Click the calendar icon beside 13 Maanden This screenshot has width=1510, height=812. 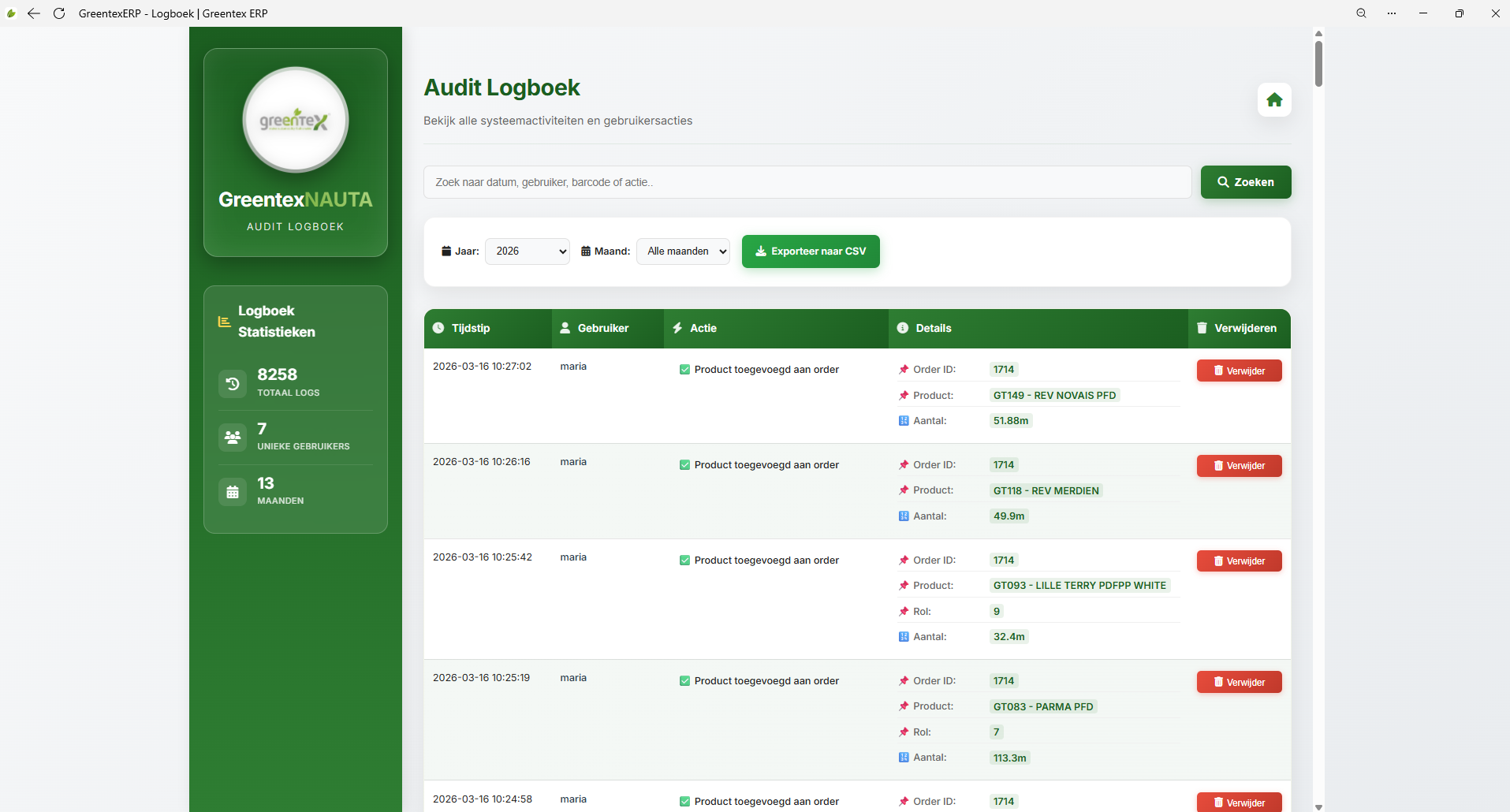tap(233, 492)
